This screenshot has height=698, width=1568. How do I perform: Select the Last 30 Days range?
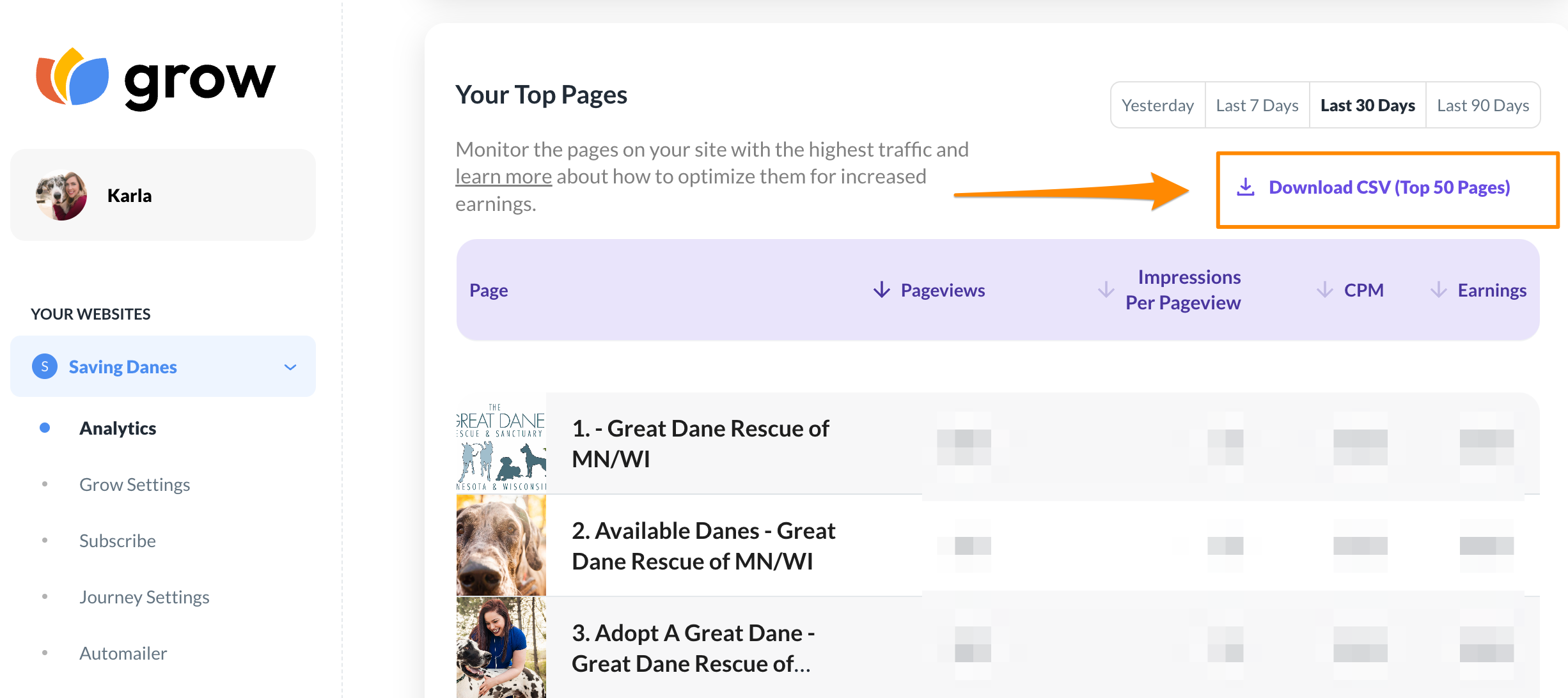tap(1367, 105)
